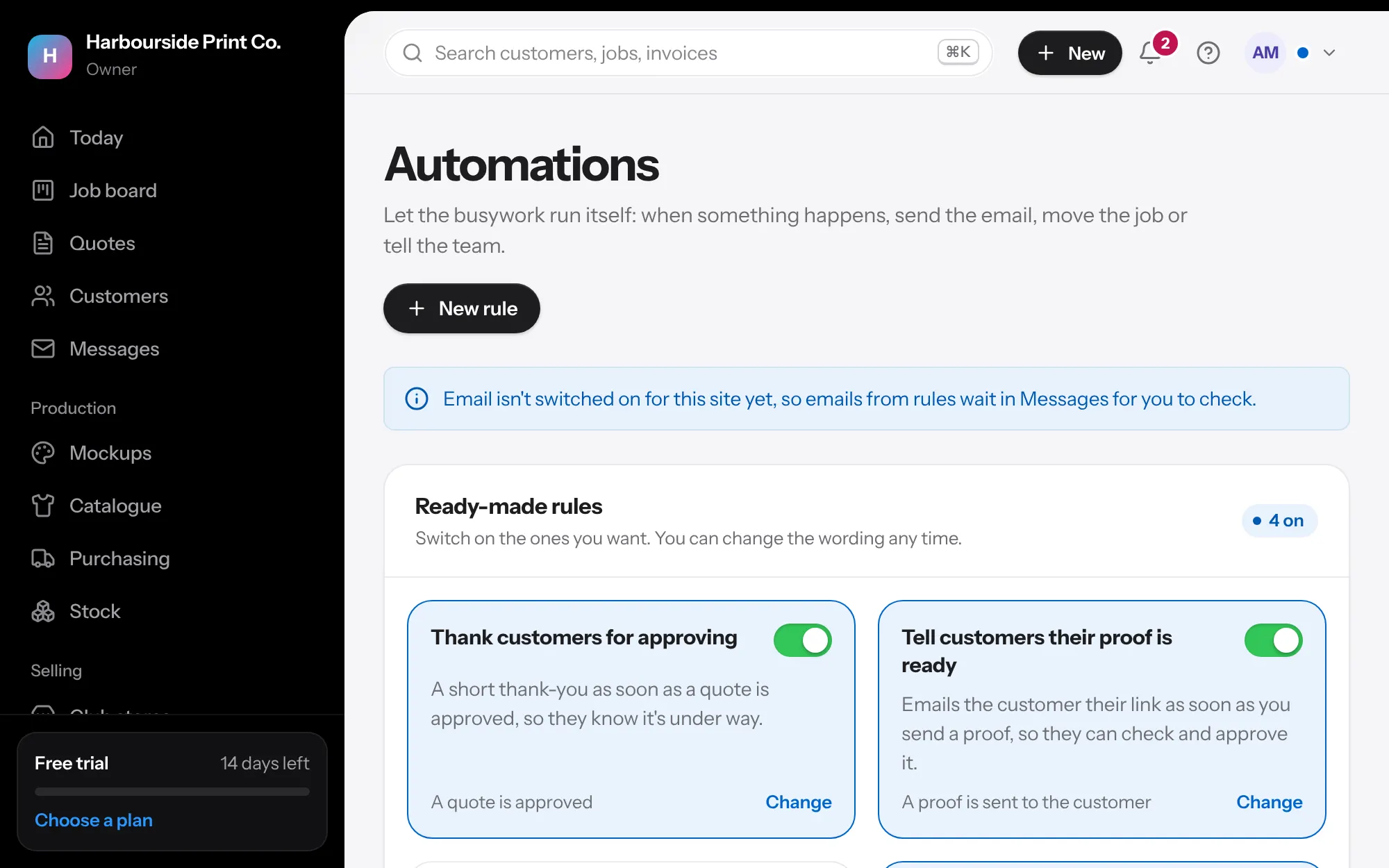Open Job board in sidebar

(172, 190)
